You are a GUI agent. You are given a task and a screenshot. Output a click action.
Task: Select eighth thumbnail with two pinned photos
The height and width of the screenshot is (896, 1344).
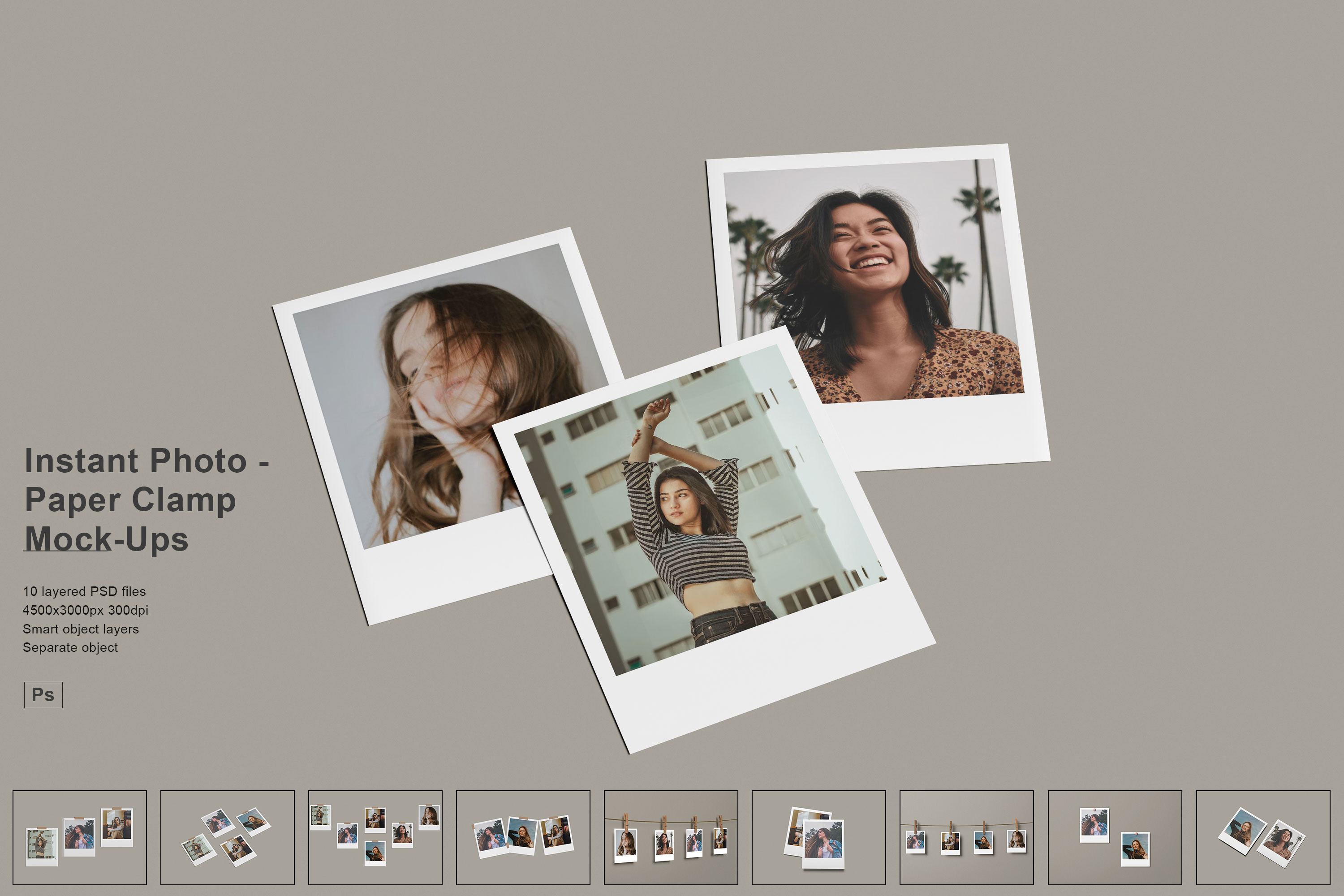[1114, 837]
